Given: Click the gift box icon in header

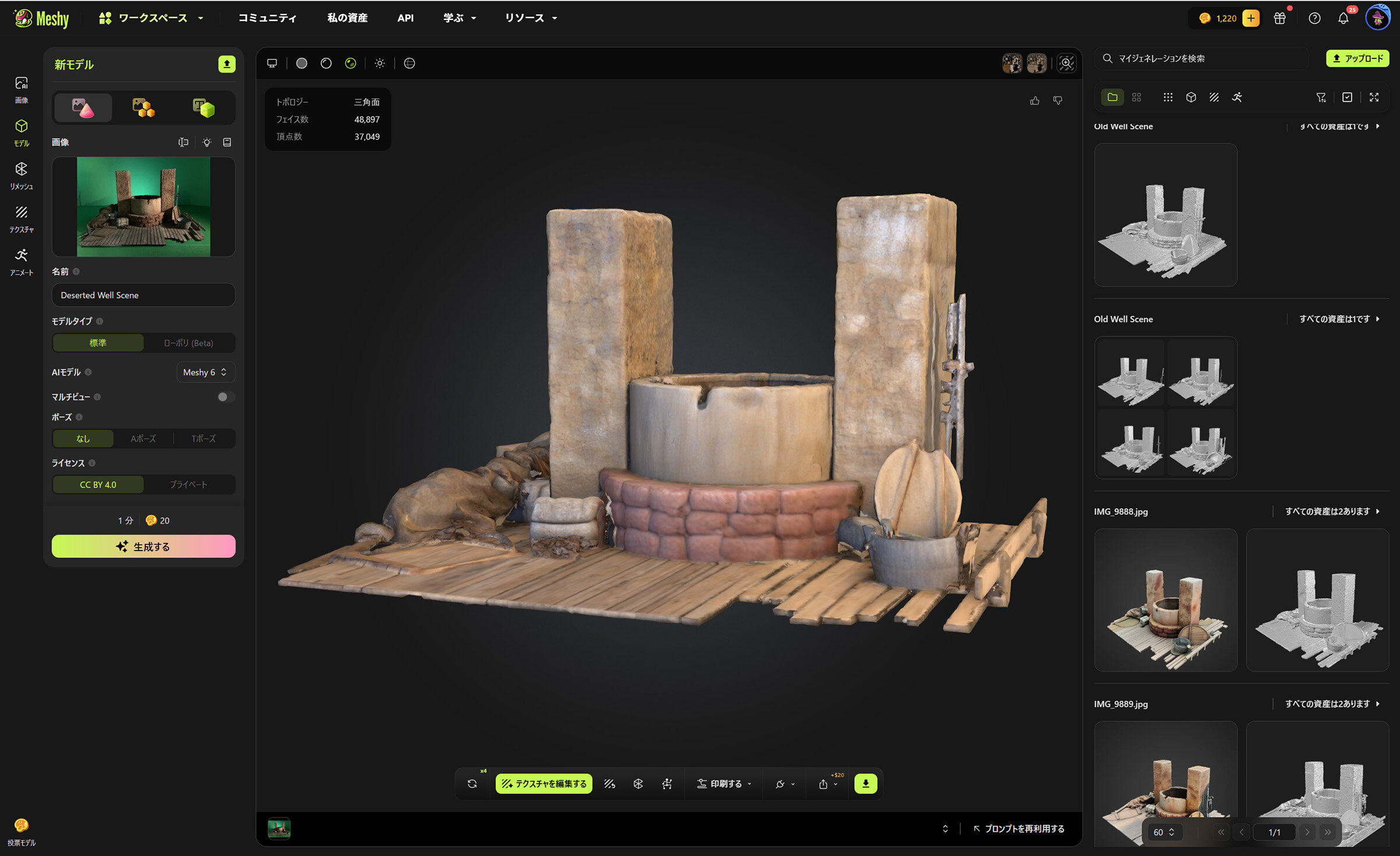Looking at the screenshot, I should [x=1279, y=18].
